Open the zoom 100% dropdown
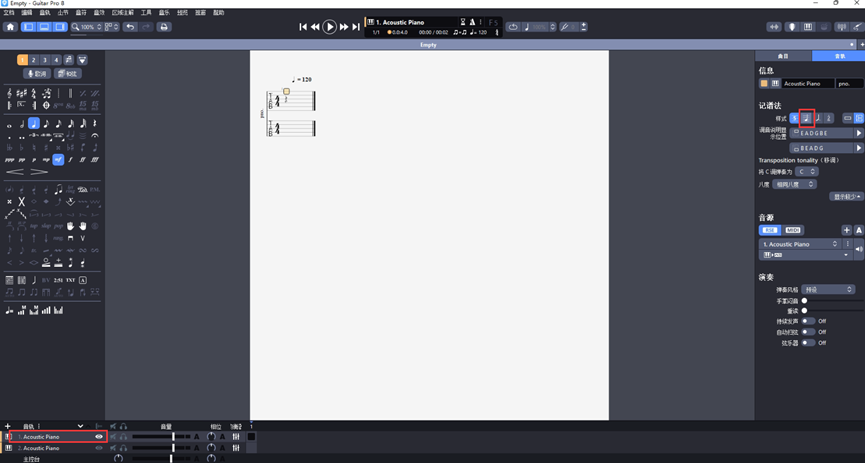This screenshot has width=865, height=463. pos(91,27)
